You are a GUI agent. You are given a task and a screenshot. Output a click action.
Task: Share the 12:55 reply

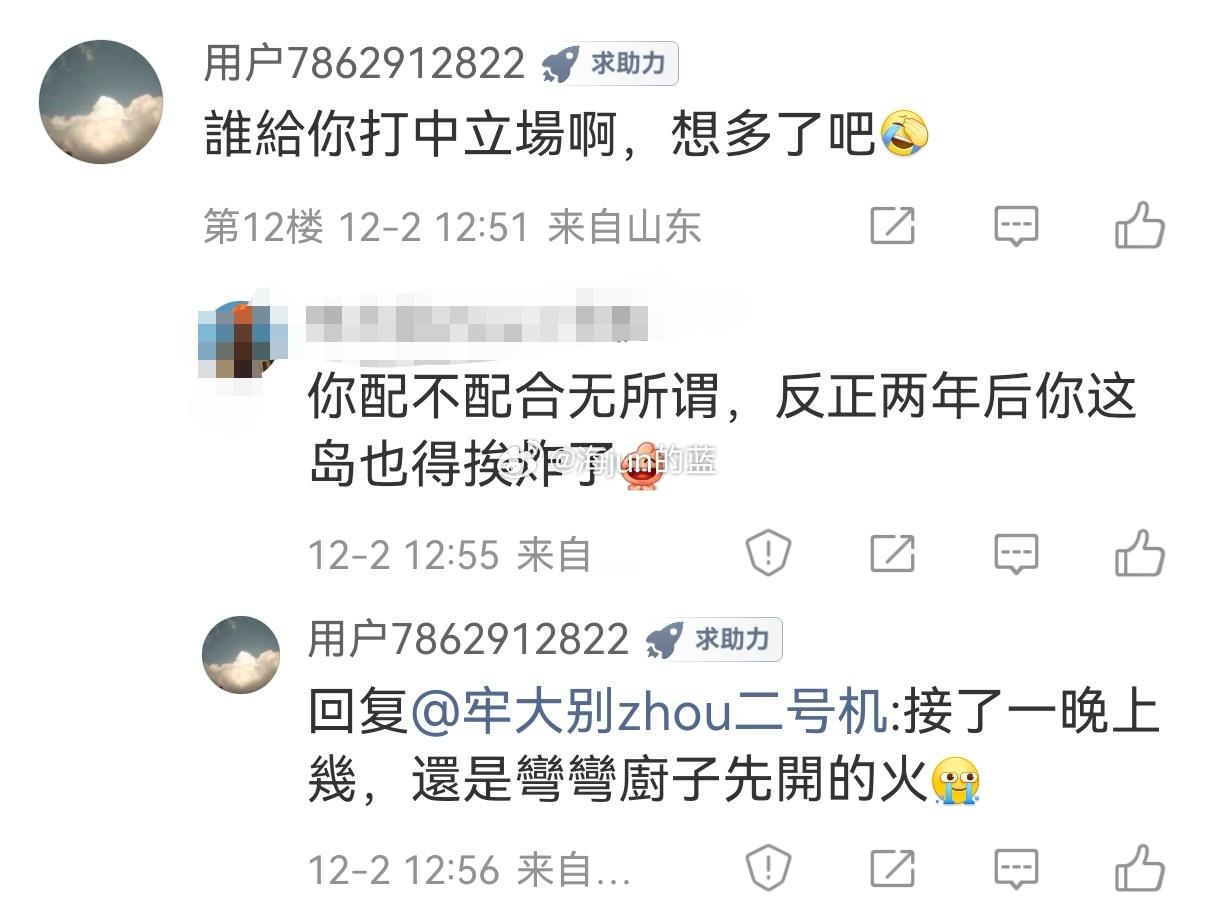point(892,552)
